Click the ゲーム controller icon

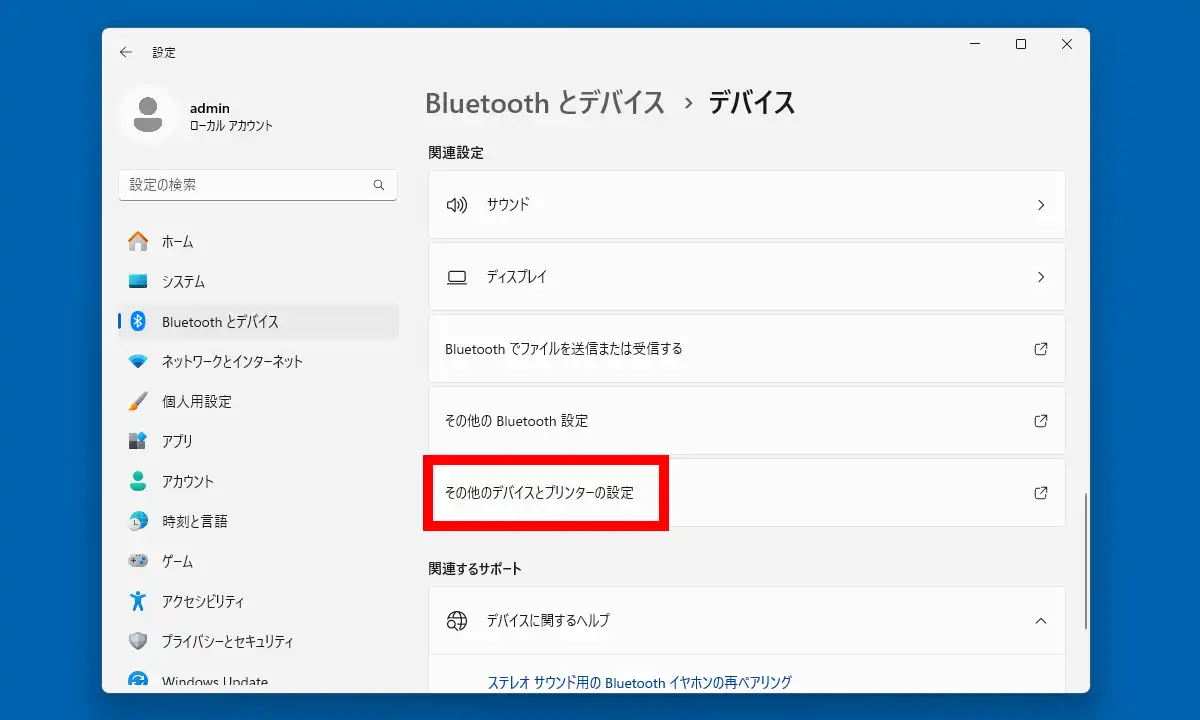[x=138, y=561]
